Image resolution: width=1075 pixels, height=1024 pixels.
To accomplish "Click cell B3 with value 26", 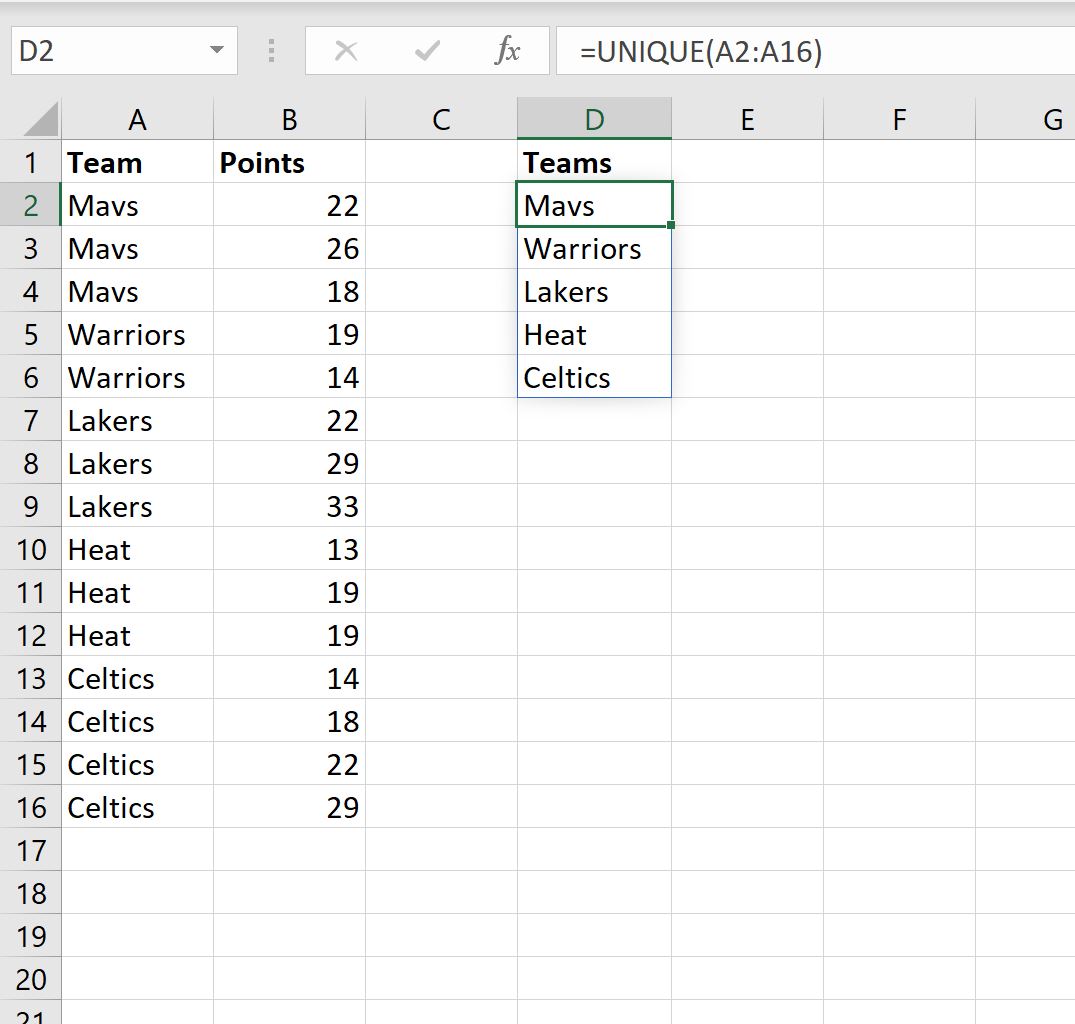I will 289,248.
